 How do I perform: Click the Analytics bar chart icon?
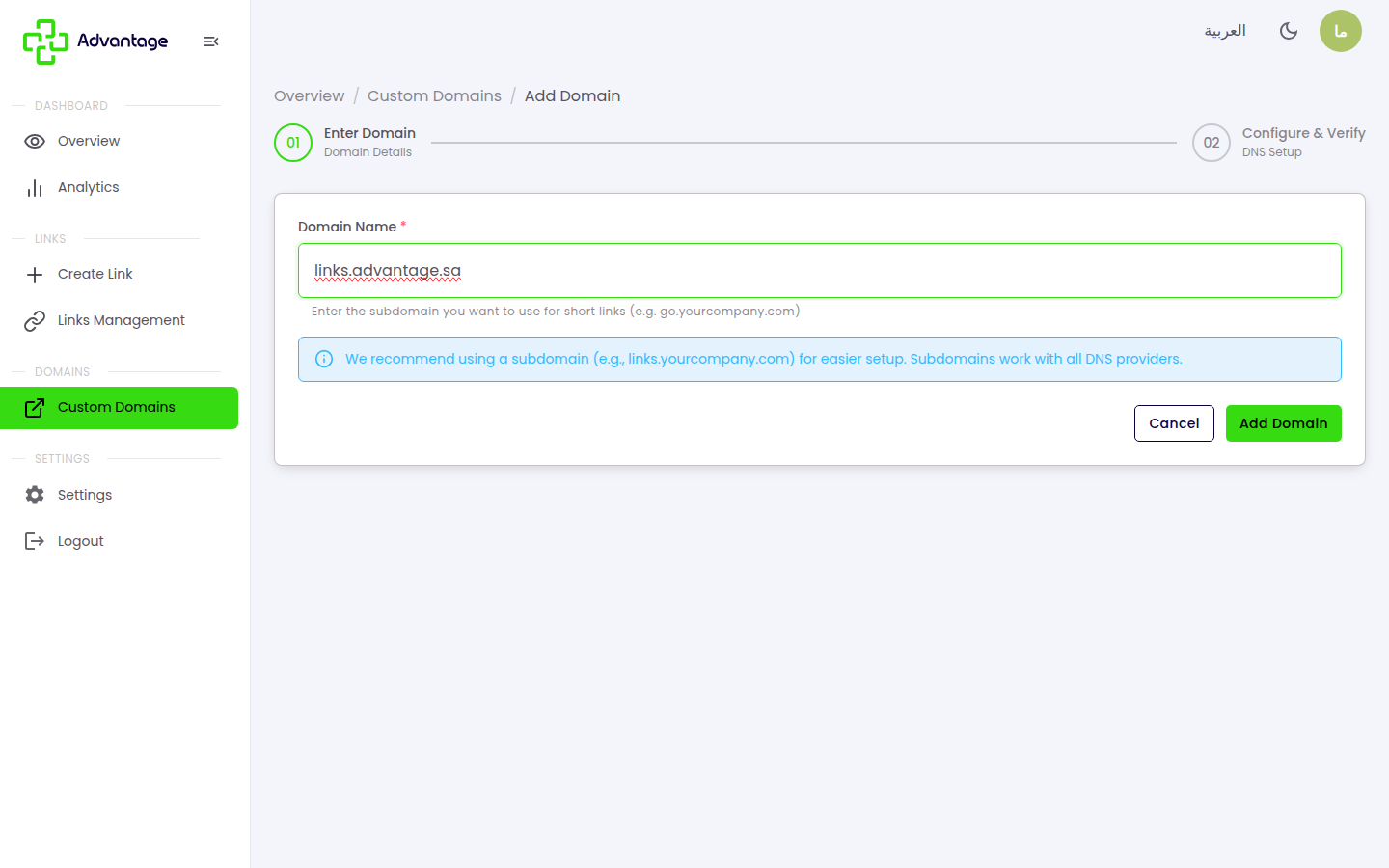tap(35, 187)
